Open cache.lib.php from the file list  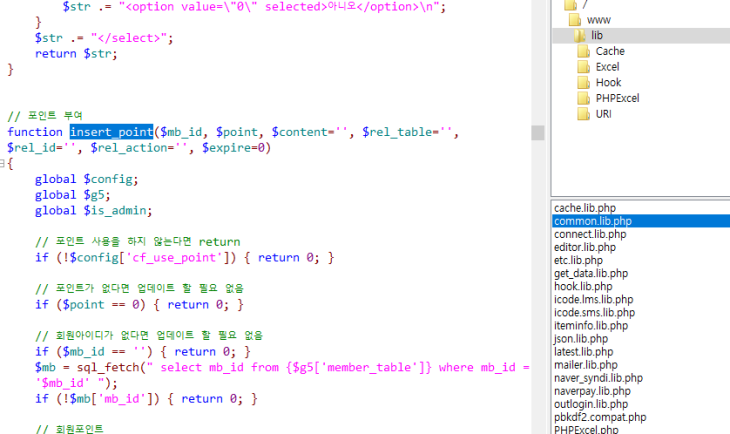589,208
